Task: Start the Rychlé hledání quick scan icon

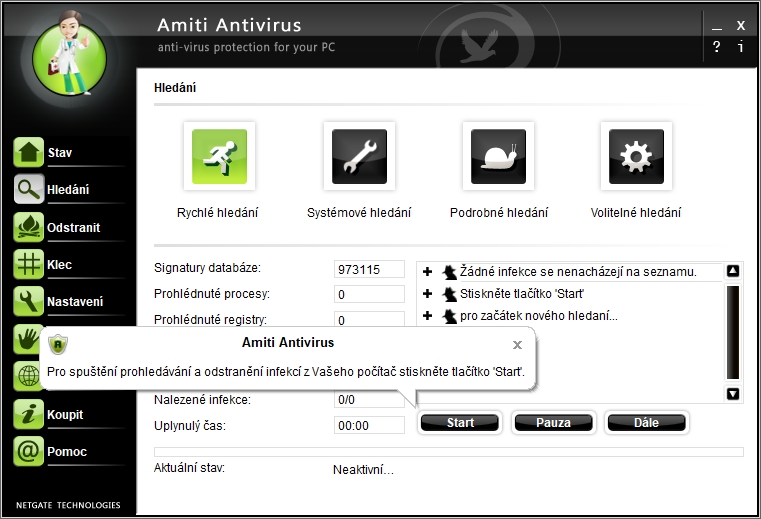Action: pos(219,156)
